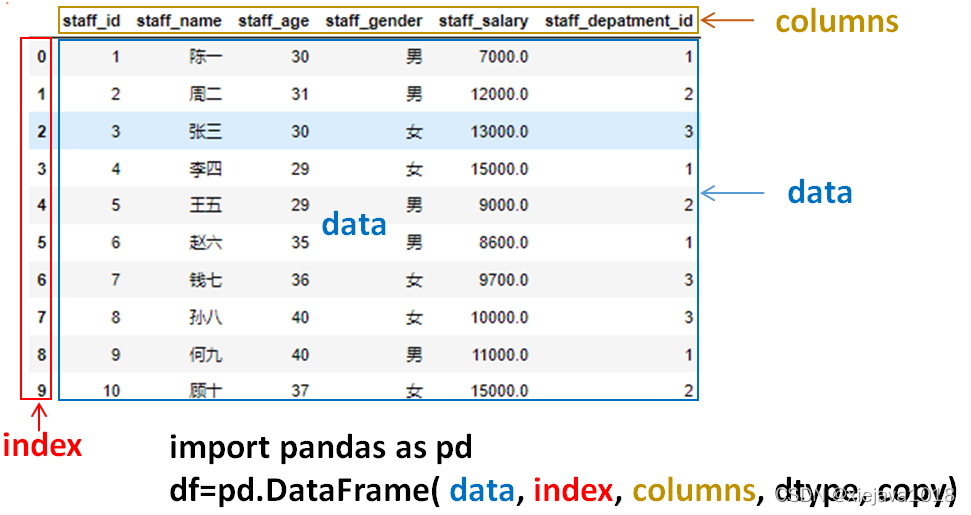Select gender 女 in 顾十's row

[x=414, y=391]
